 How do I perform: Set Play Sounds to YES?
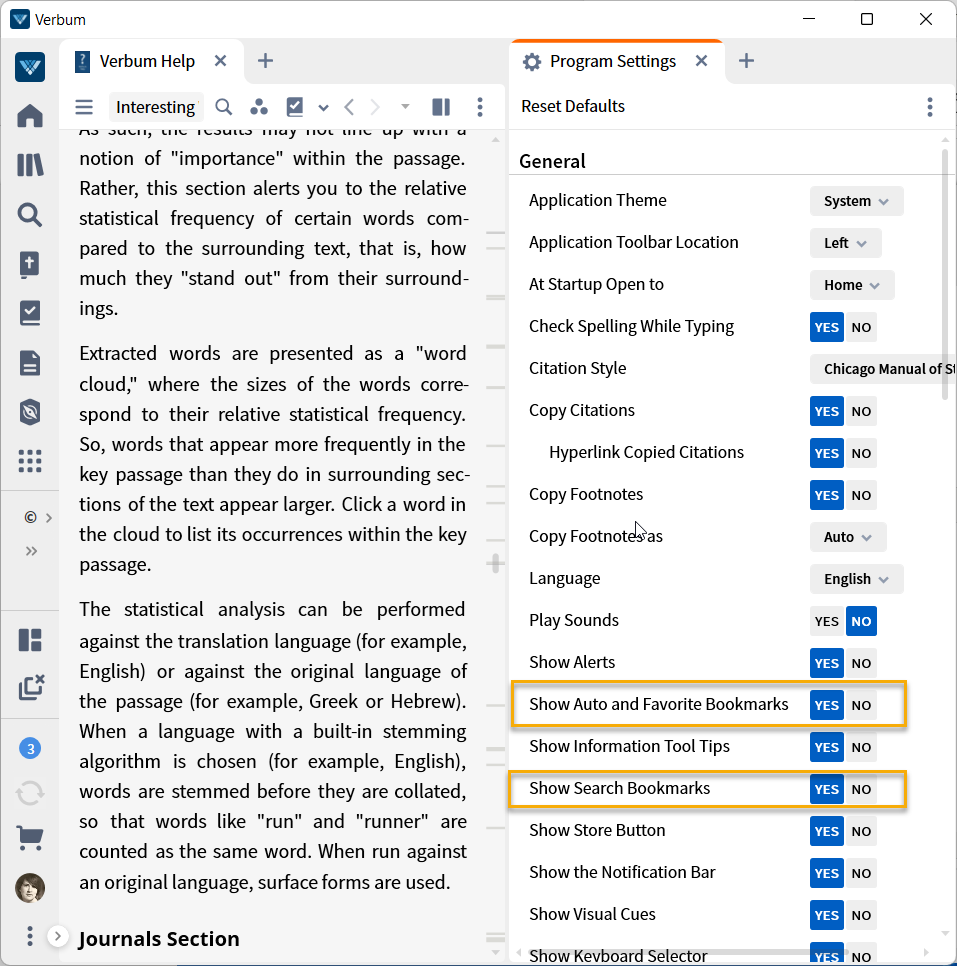click(826, 621)
